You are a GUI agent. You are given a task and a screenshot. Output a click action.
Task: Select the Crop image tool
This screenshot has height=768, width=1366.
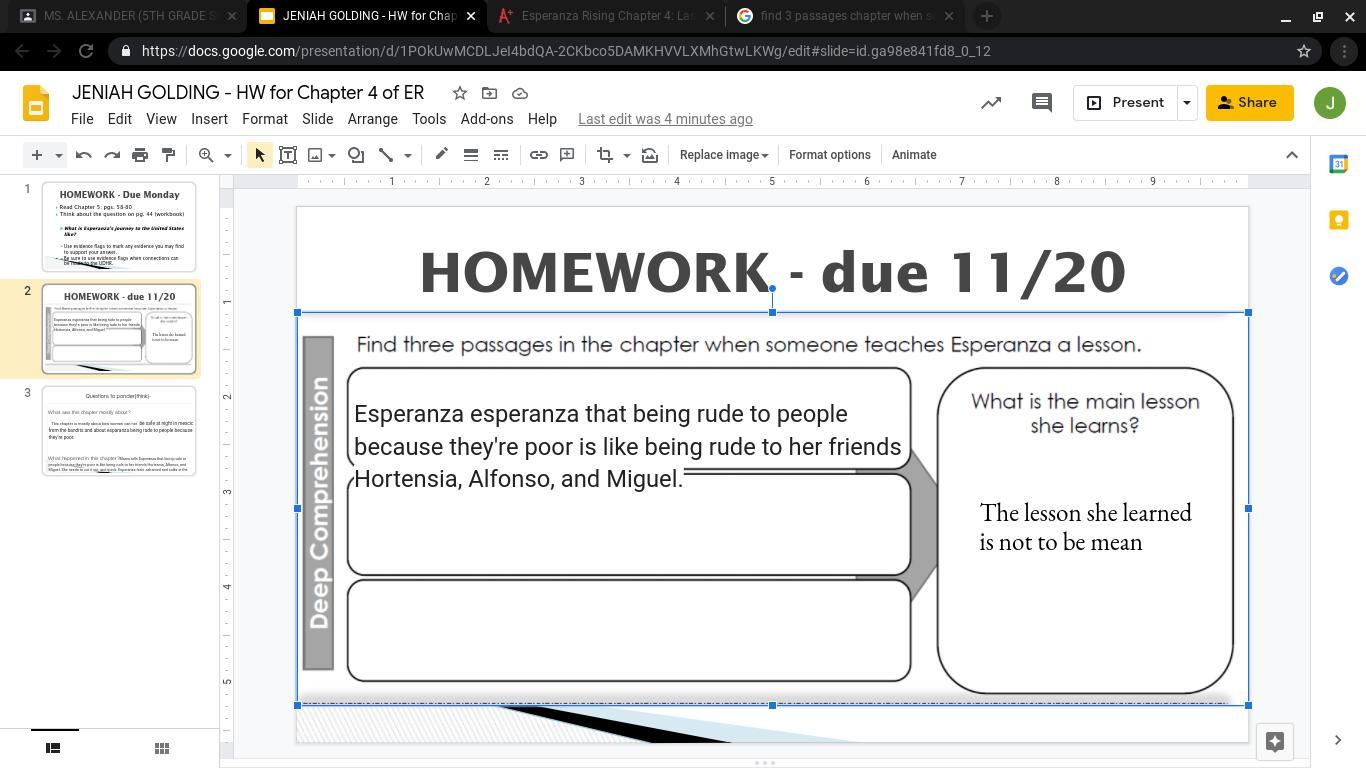(605, 155)
